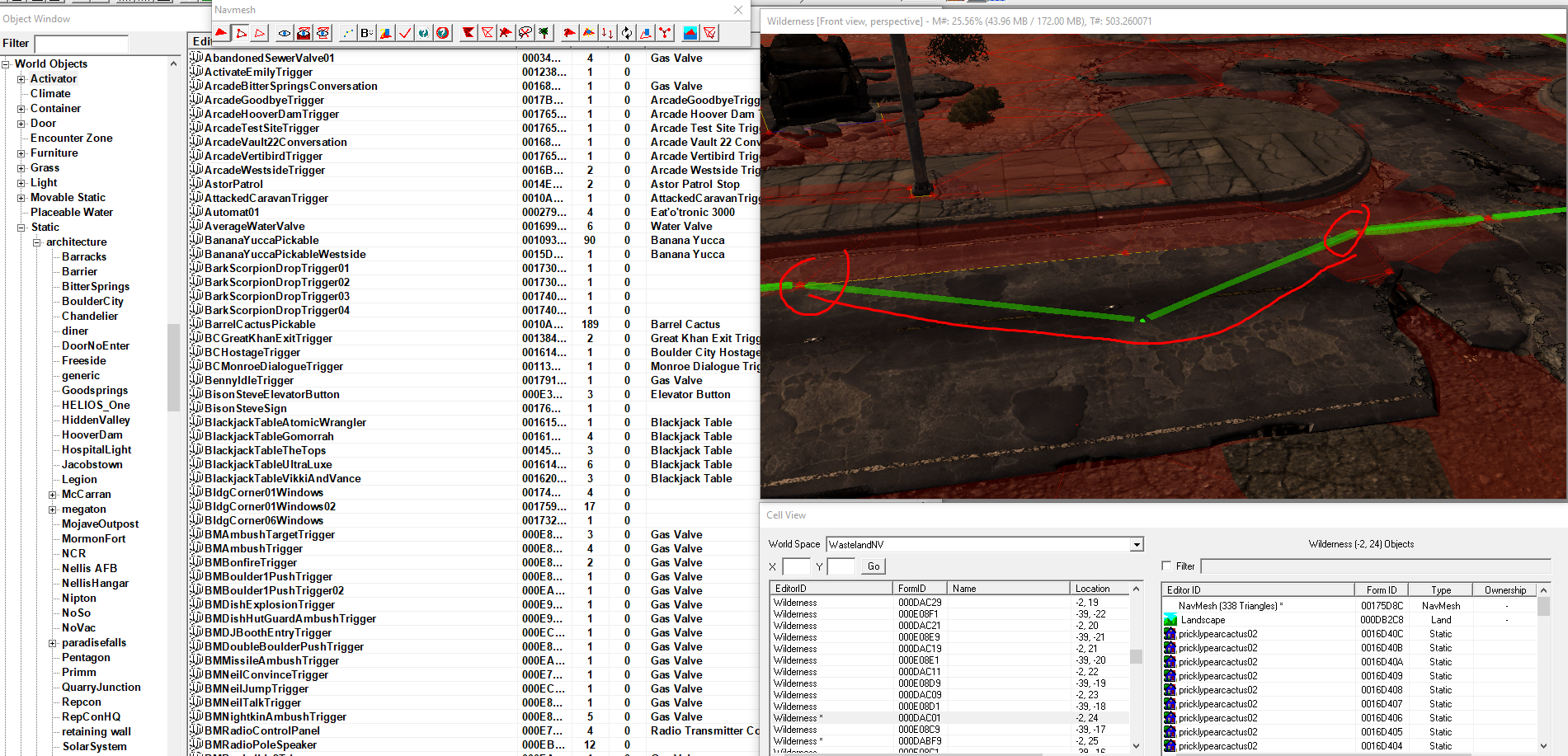Select the AverageWaterValve object row
Viewport: 1568px width, 756px height.
click(474, 227)
